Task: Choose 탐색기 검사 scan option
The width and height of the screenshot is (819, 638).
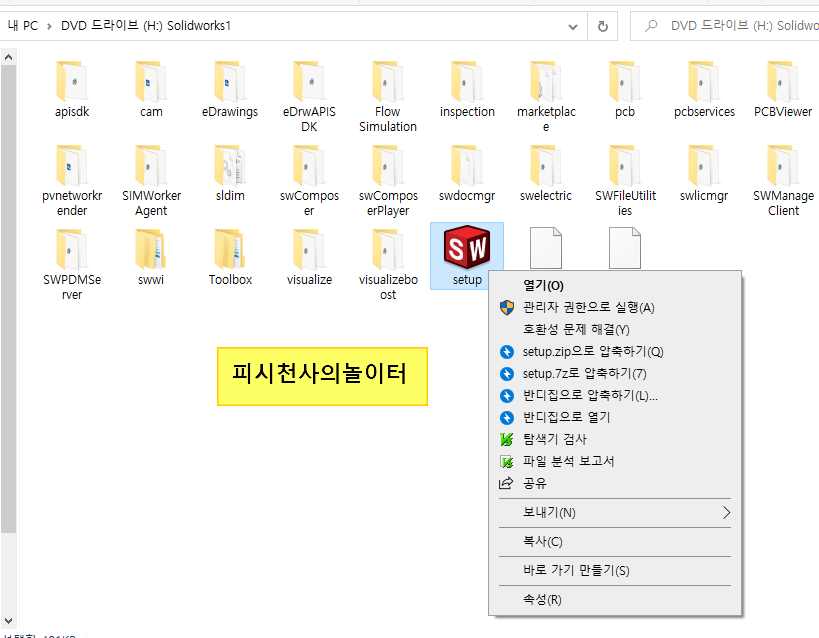Action: pos(615,439)
